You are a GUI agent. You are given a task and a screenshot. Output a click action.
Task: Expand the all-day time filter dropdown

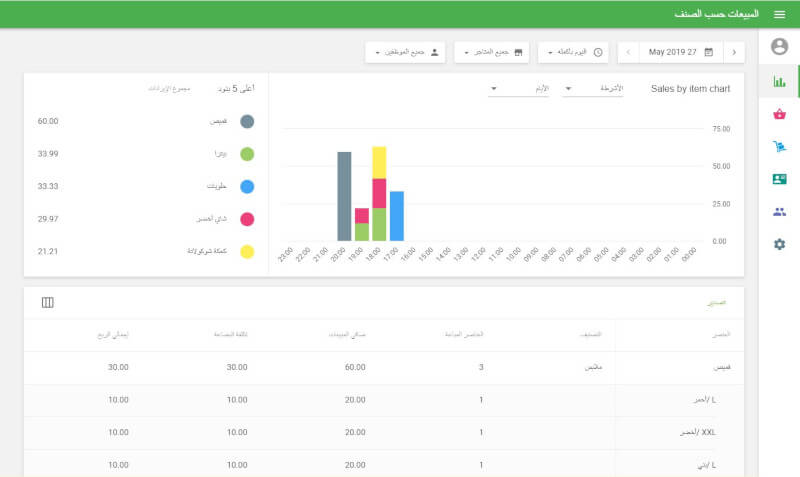coord(573,52)
